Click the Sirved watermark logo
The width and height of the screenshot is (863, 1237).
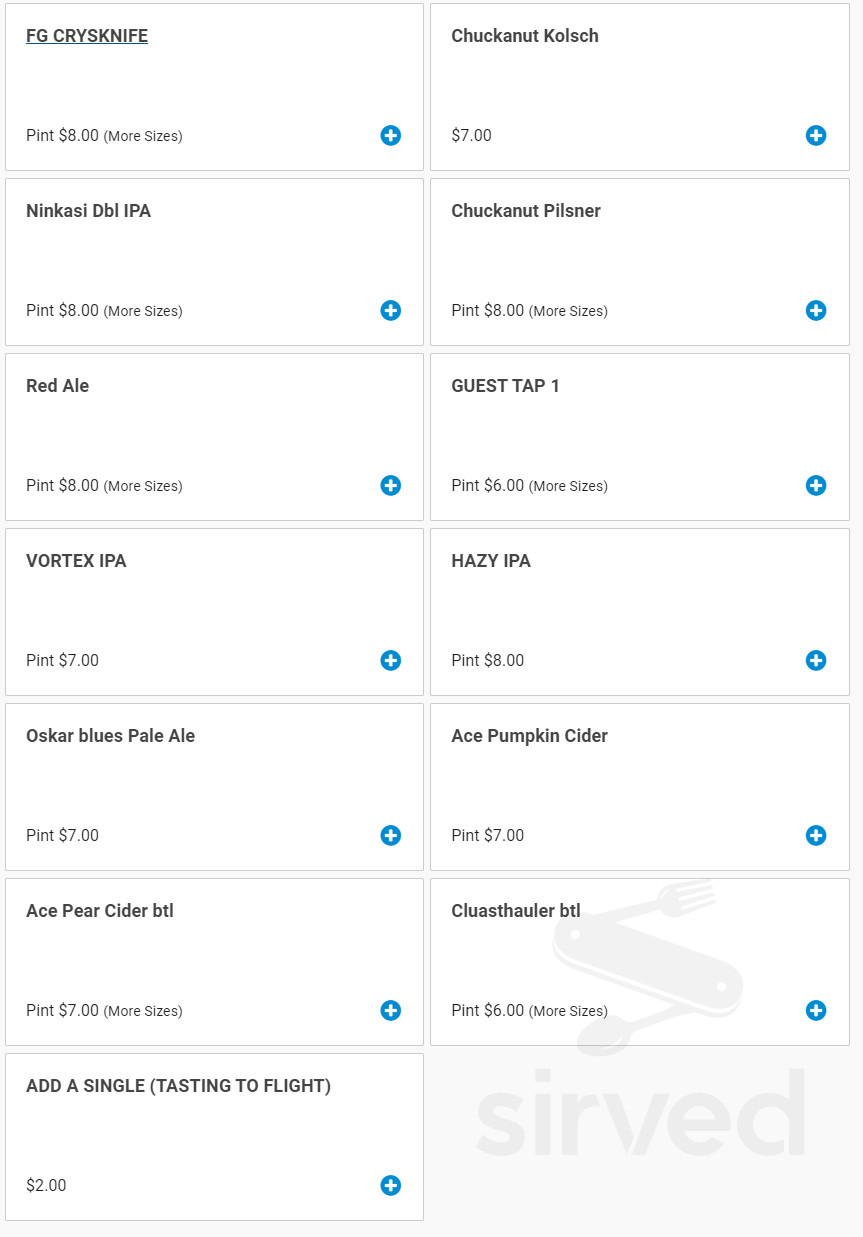(640, 1110)
